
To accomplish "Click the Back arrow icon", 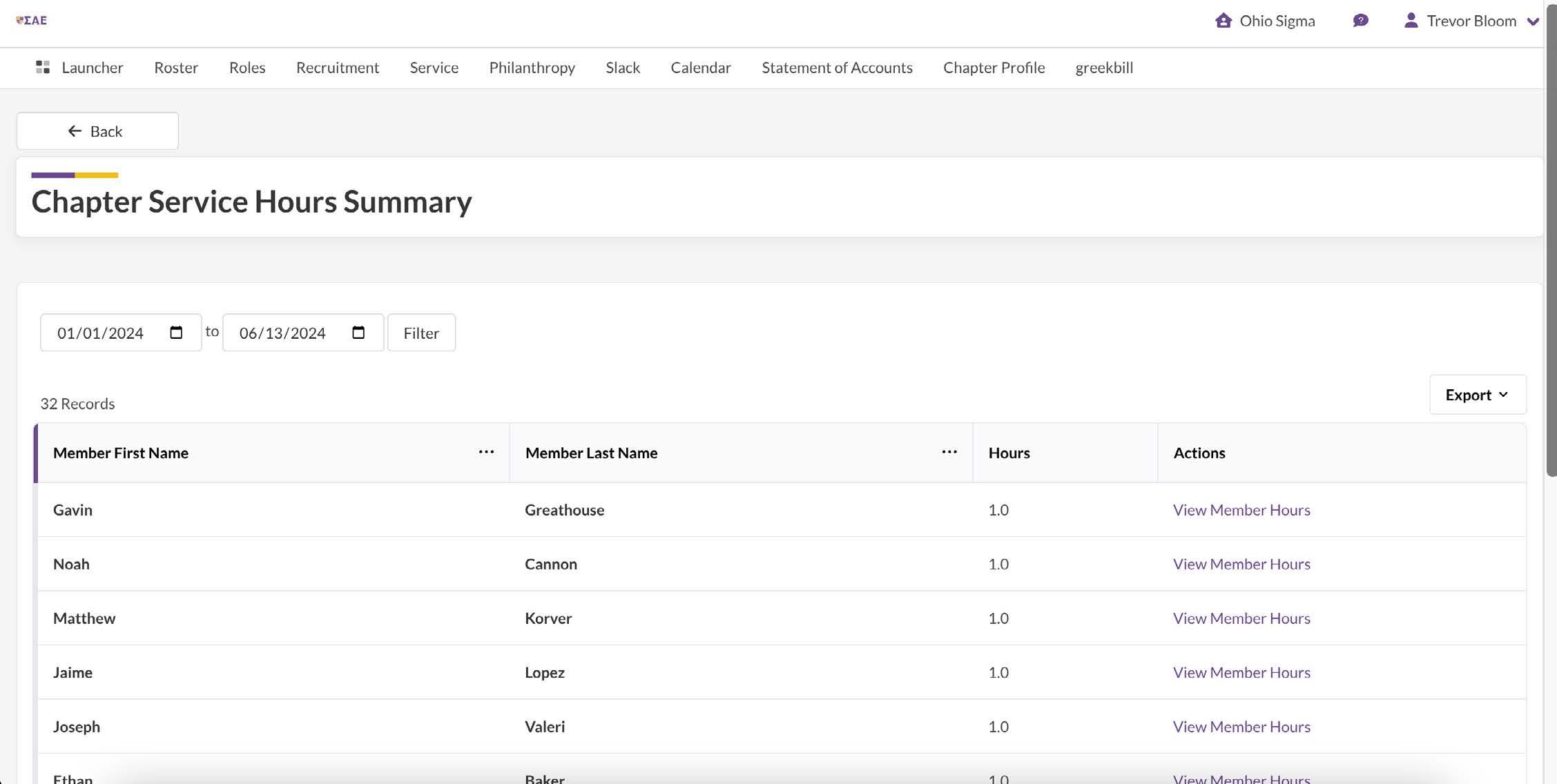I will point(75,131).
